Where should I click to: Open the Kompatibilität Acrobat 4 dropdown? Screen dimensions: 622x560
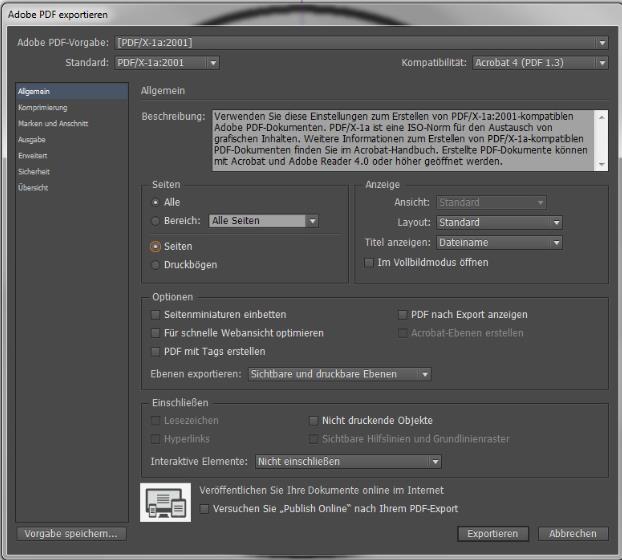coord(540,63)
